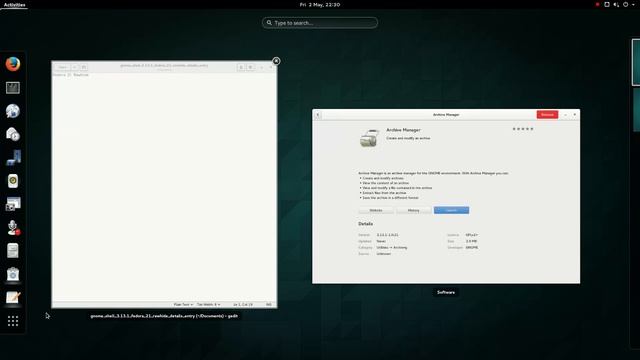Open the system monitor icon in dash
Screen dimensions: 640x360
coord(13,88)
